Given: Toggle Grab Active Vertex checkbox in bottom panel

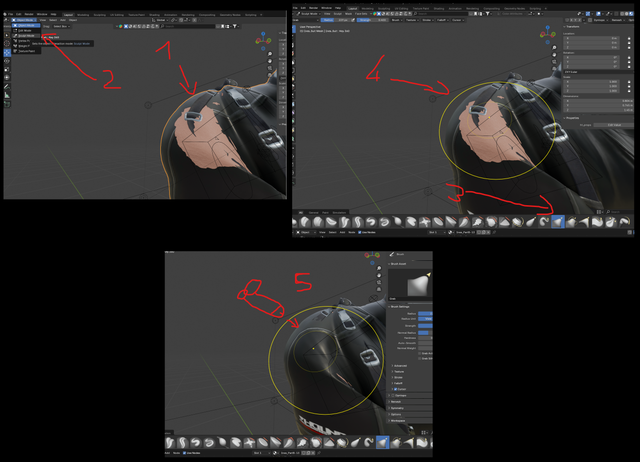Looking at the screenshot, I should click(x=420, y=353).
